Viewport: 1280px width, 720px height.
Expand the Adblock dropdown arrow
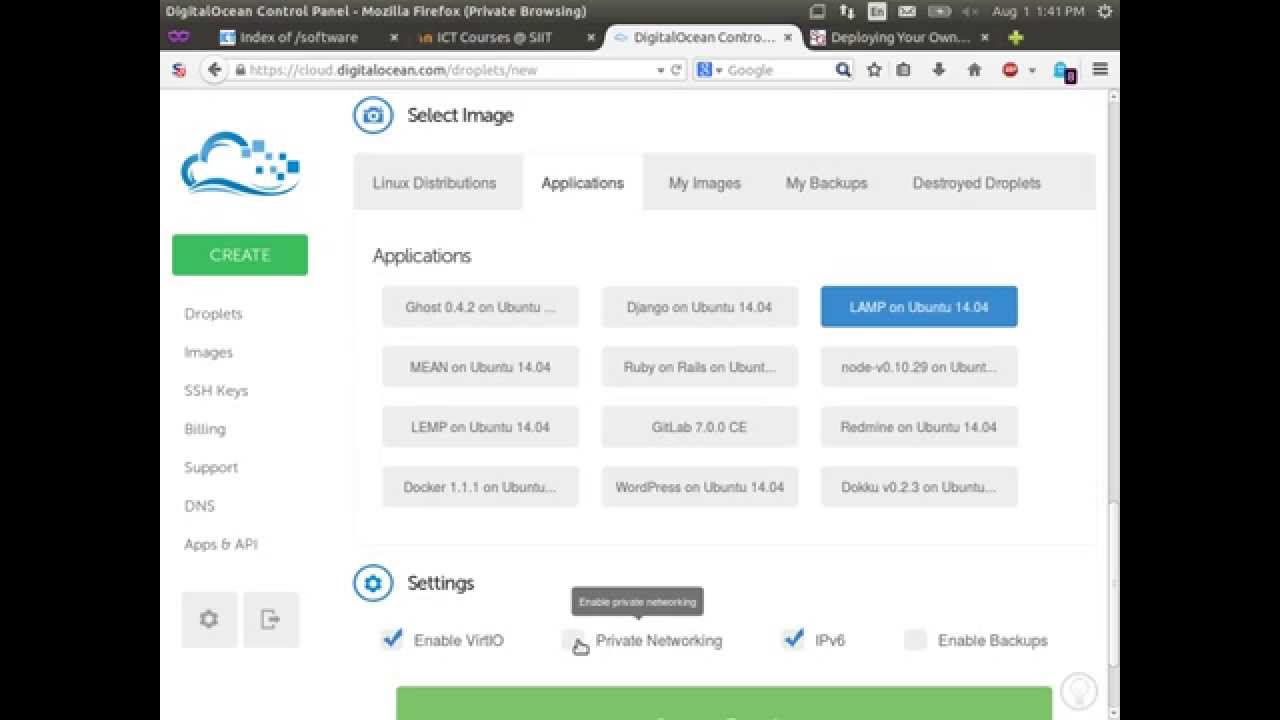(1032, 70)
